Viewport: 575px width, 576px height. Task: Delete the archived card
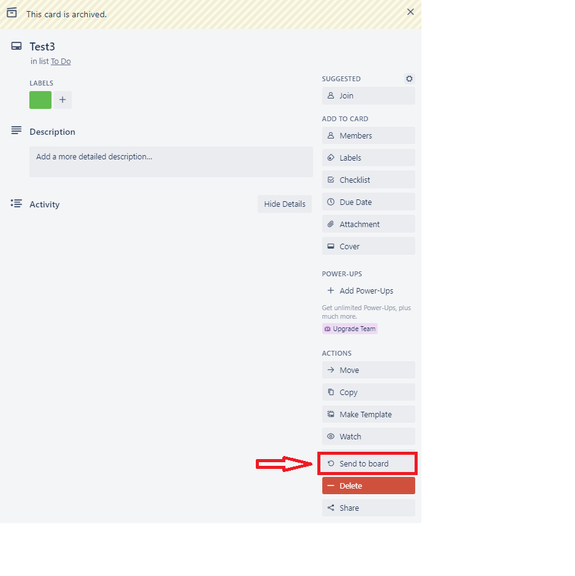(368, 486)
